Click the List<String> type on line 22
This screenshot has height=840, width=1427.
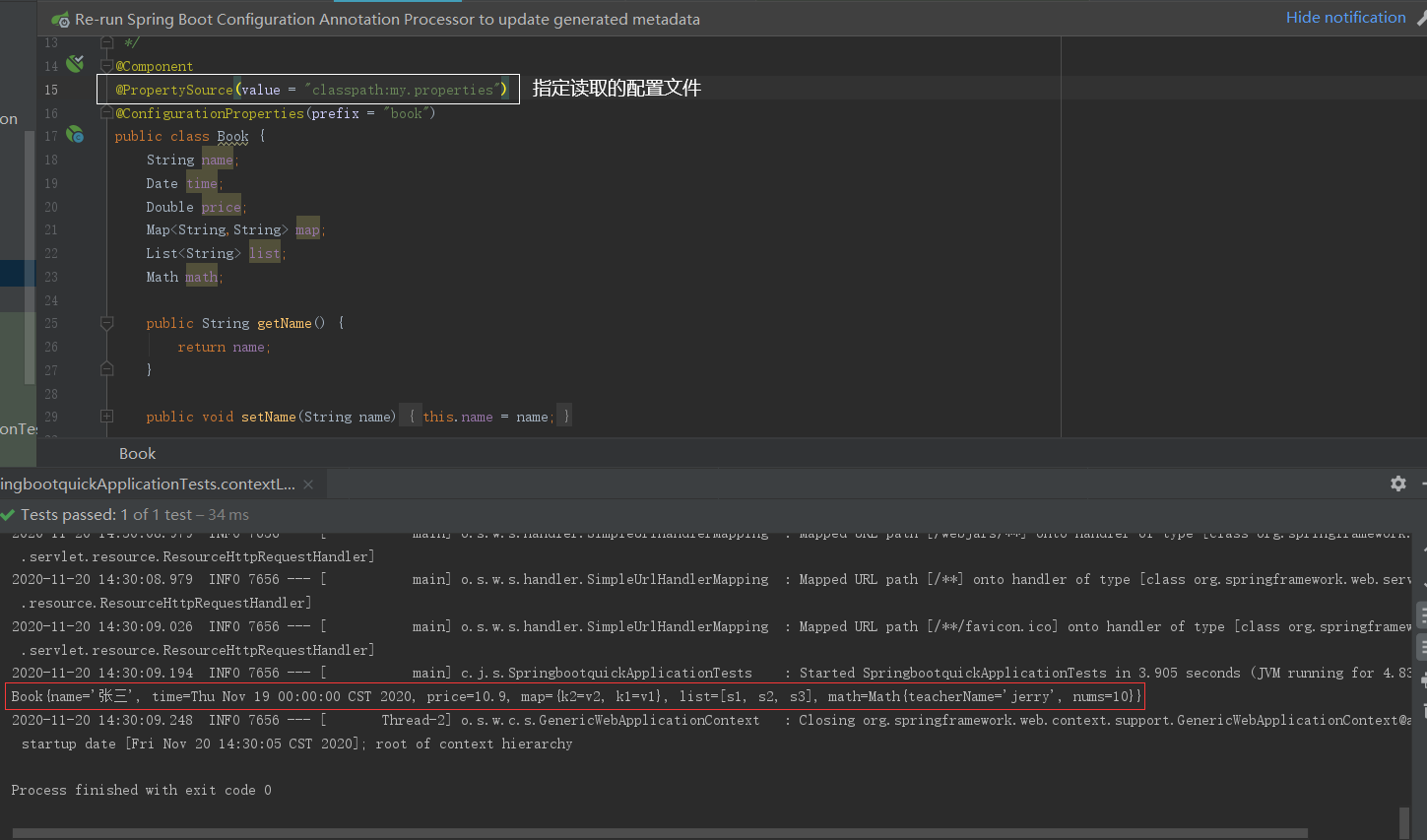click(193, 253)
